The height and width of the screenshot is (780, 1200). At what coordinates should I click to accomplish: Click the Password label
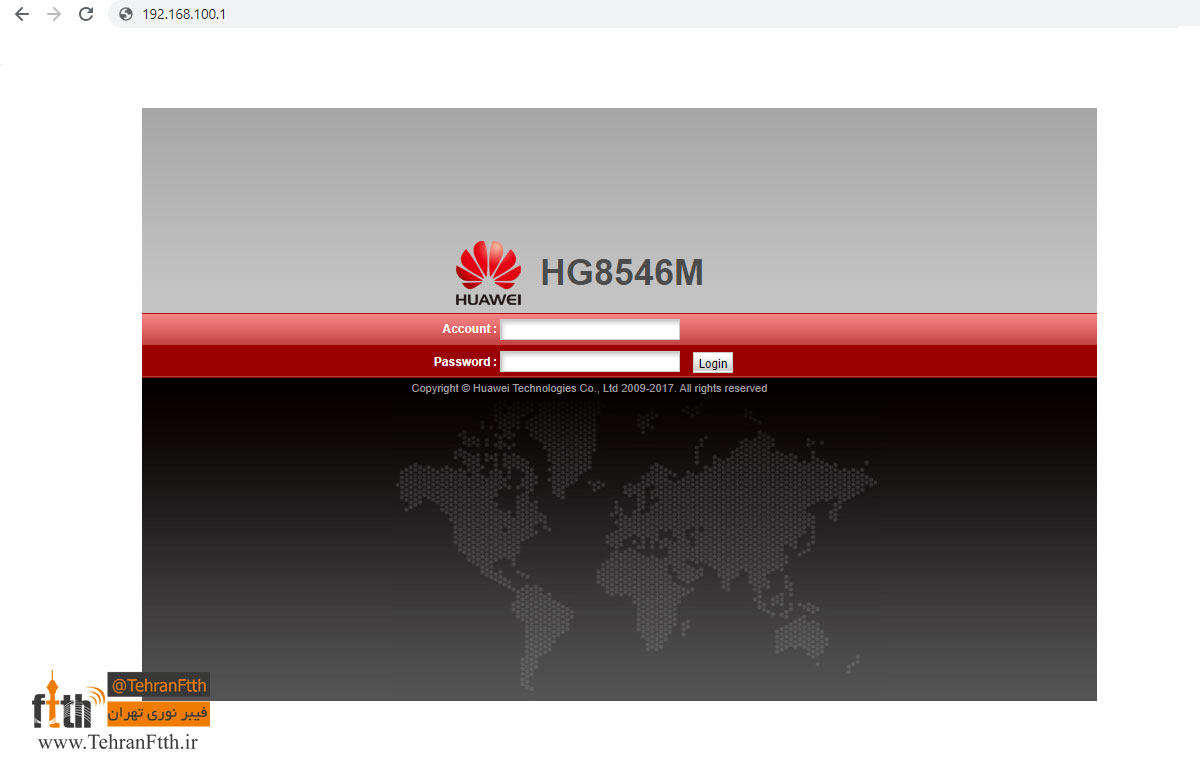tap(465, 362)
